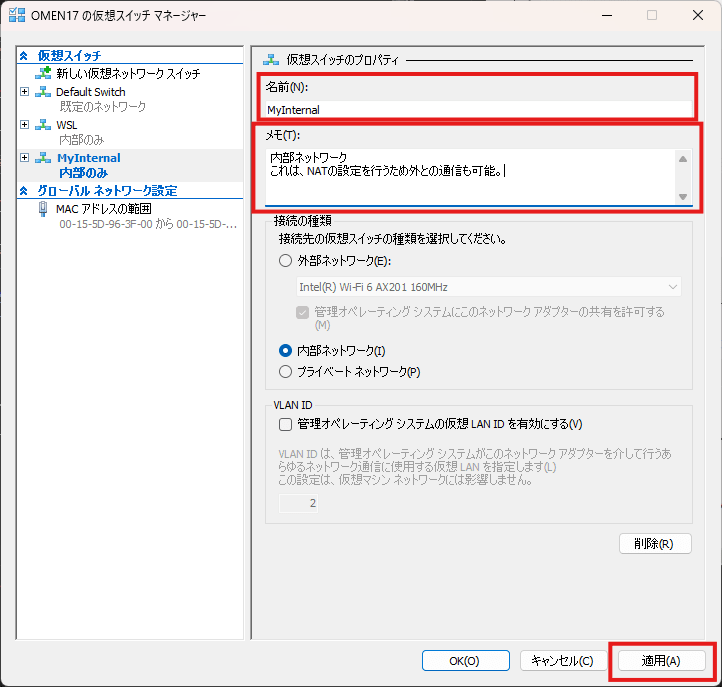
Task: Expand the MyInternal tree node
Action: [24, 158]
